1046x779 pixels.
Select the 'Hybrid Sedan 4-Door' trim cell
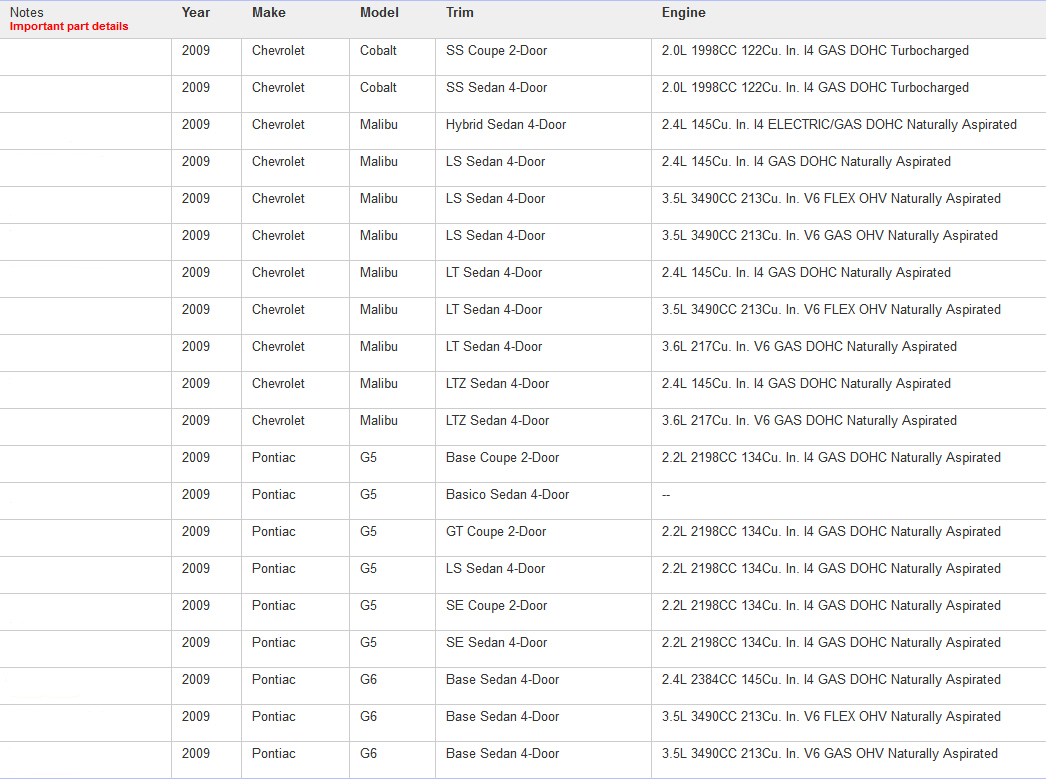pos(506,125)
